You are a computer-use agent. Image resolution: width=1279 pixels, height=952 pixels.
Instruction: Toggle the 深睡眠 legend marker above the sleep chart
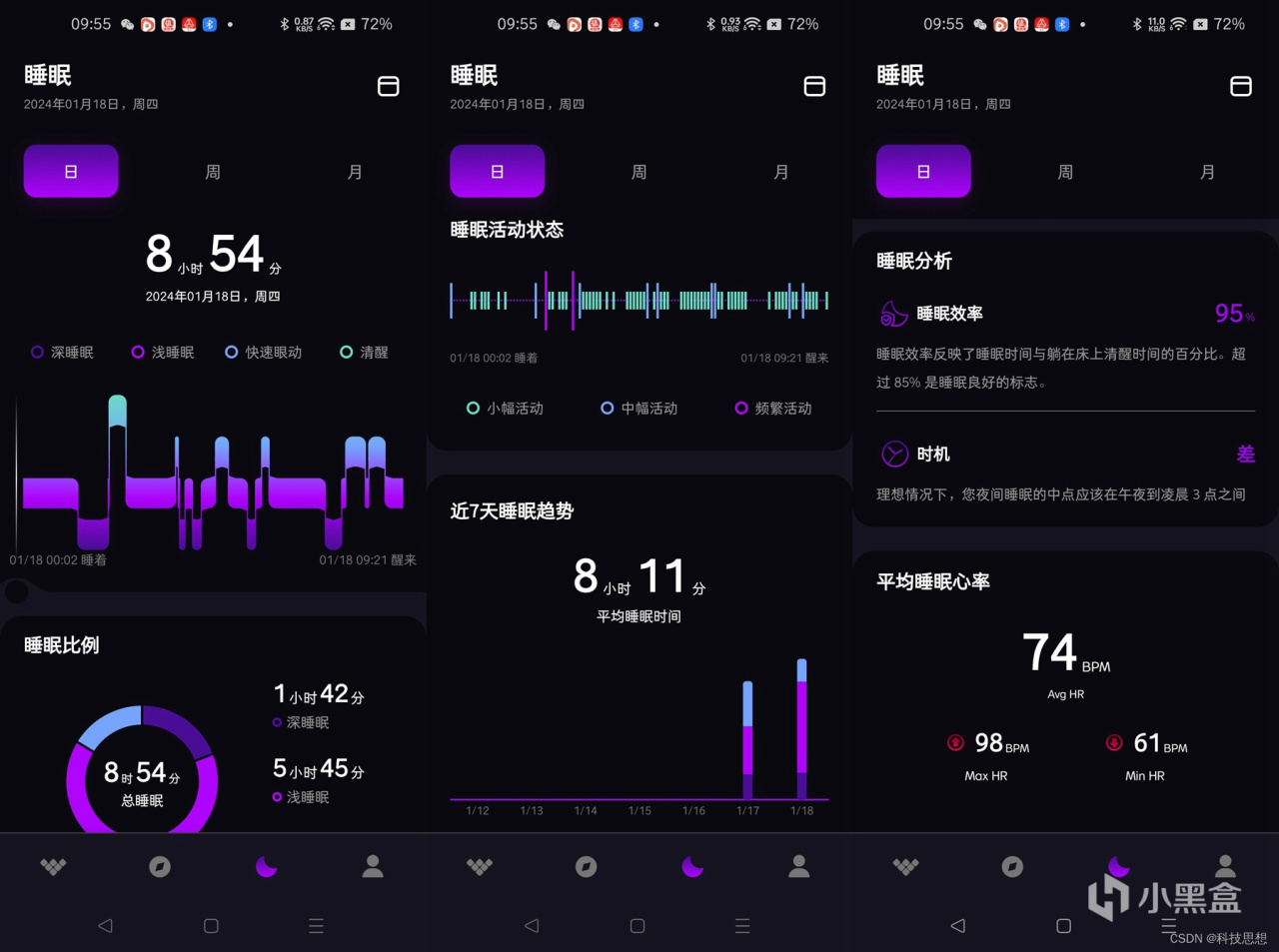(x=37, y=352)
